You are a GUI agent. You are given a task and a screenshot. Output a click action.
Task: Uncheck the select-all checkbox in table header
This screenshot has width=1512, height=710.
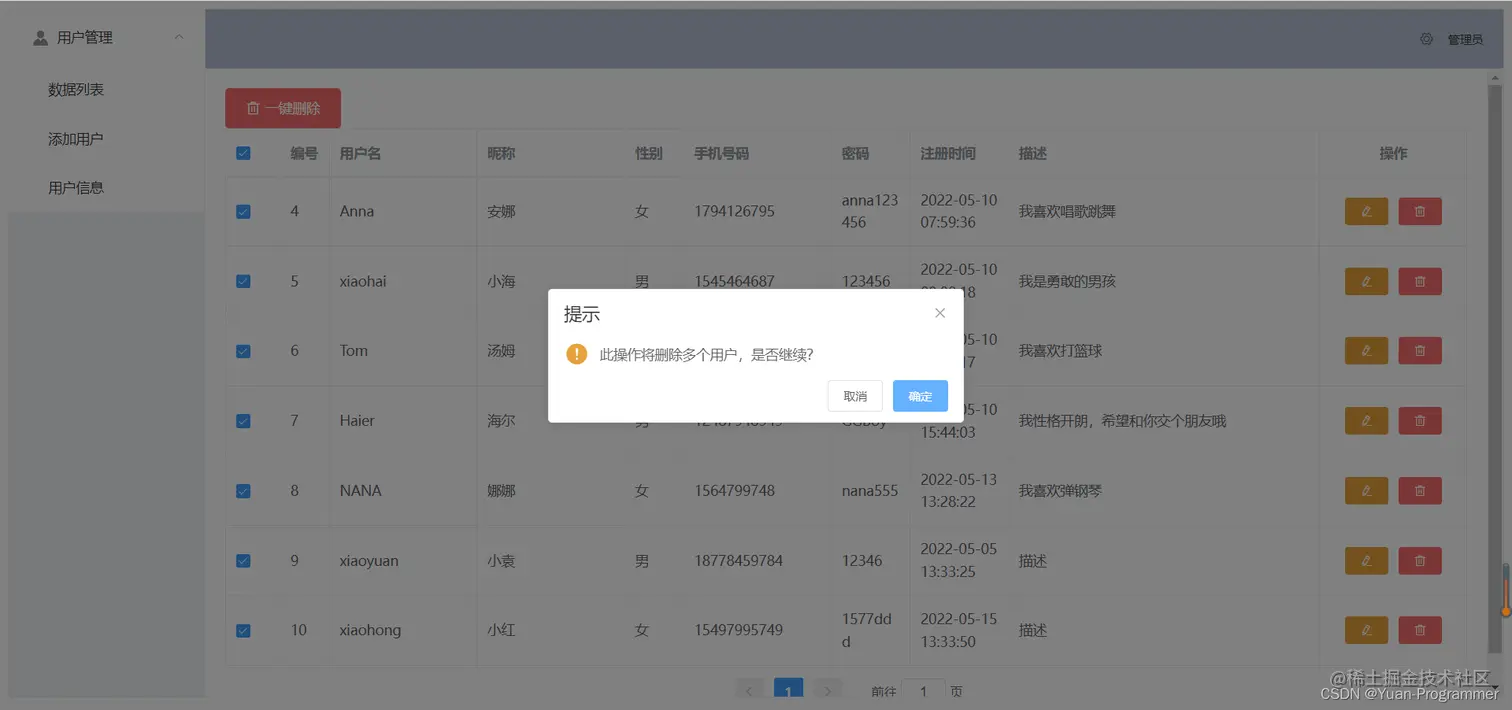[243, 153]
